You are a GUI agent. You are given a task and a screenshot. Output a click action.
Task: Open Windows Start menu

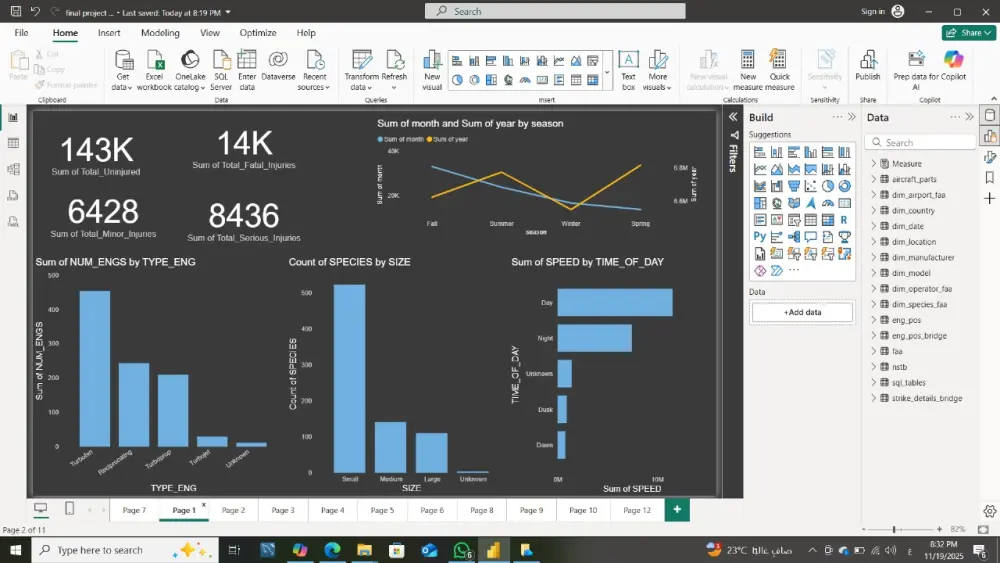click(15, 550)
